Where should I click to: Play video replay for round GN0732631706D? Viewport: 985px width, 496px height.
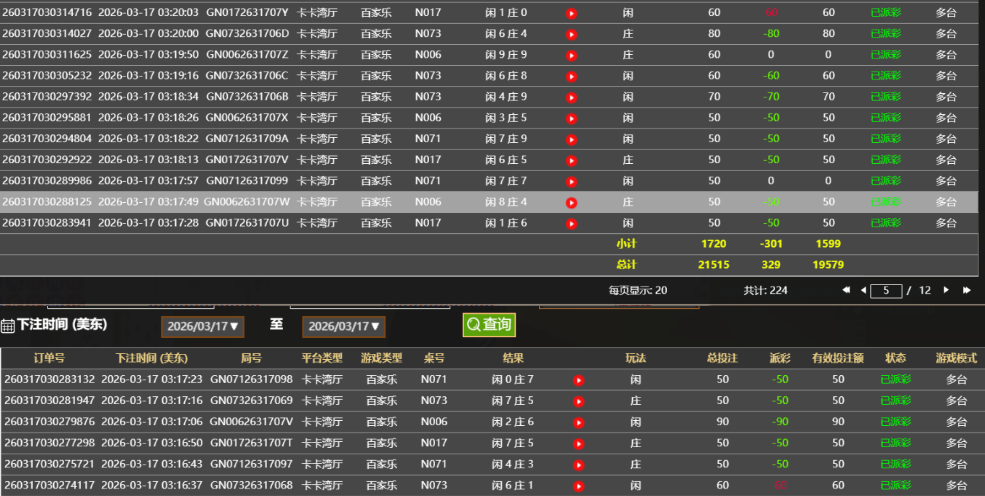[x=571, y=35]
